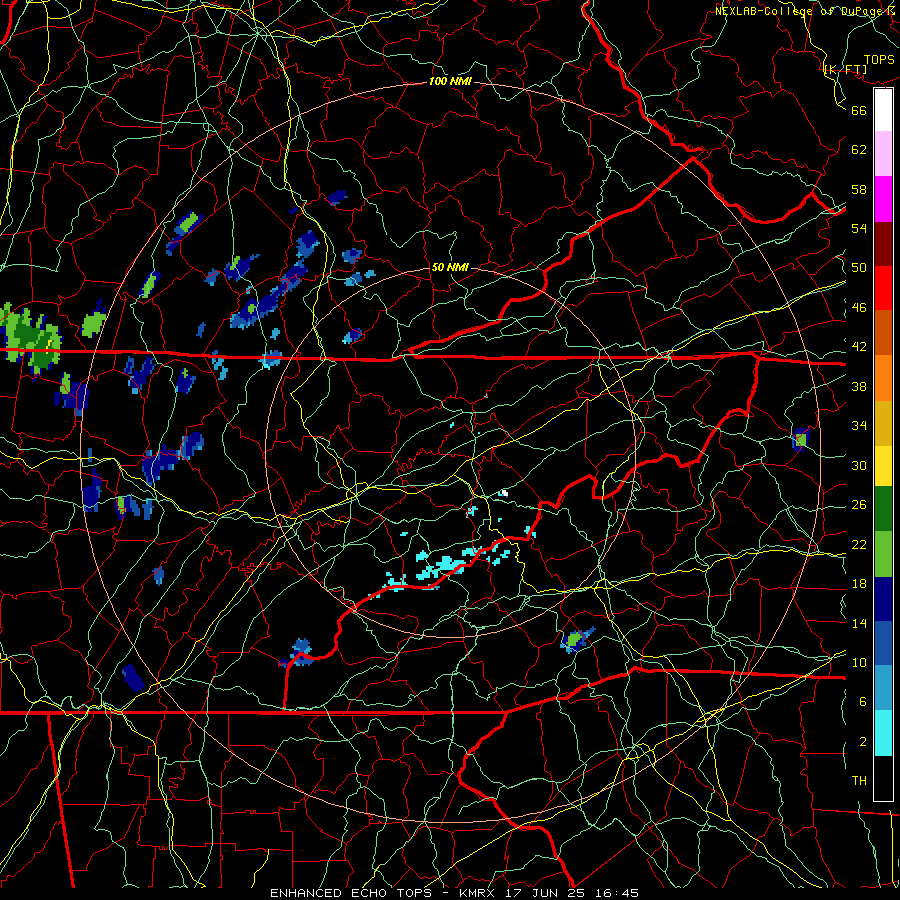Click the legend value "34"
Screen dimensions: 900x900
coord(859,425)
